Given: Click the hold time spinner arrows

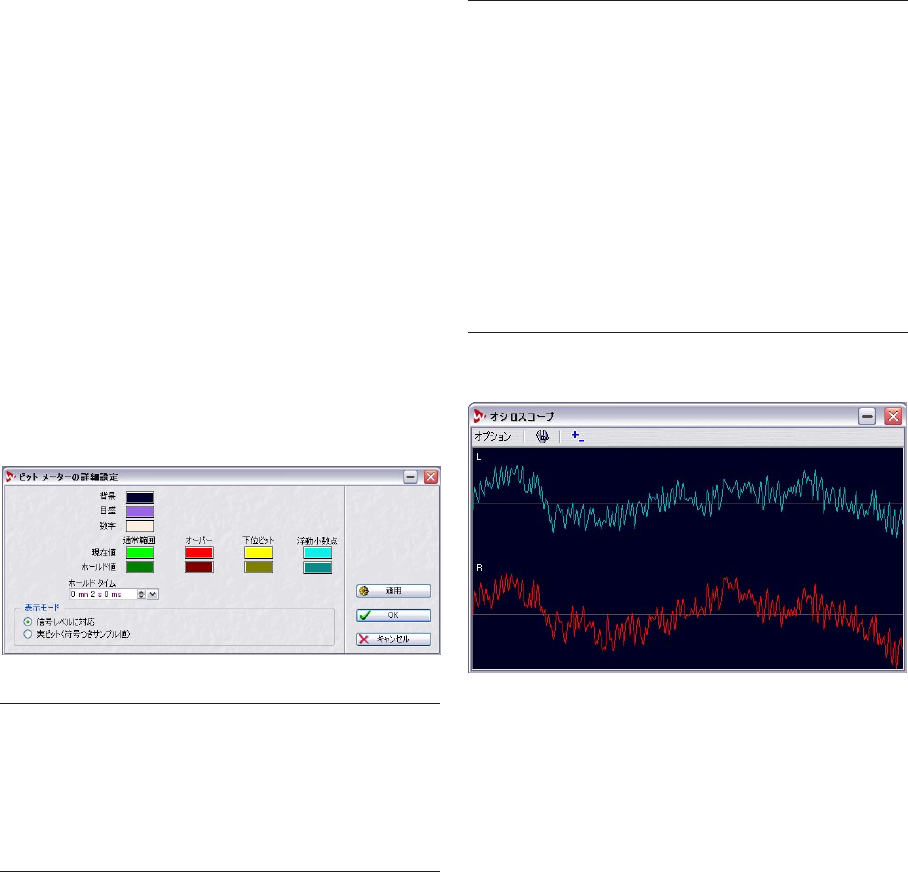Looking at the screenshot, I should pos(141,594).
